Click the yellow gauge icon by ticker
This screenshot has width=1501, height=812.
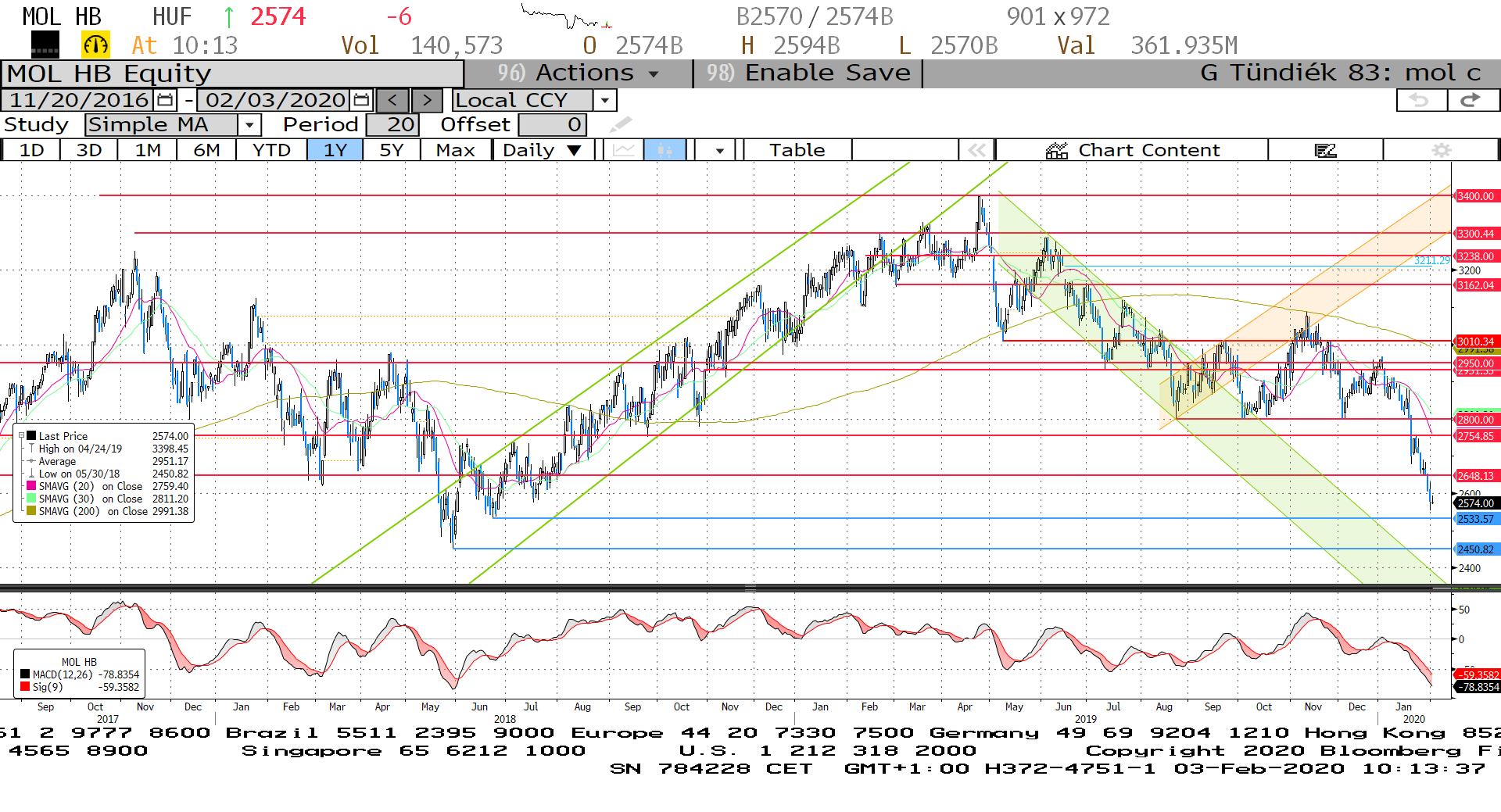(96, 45)
